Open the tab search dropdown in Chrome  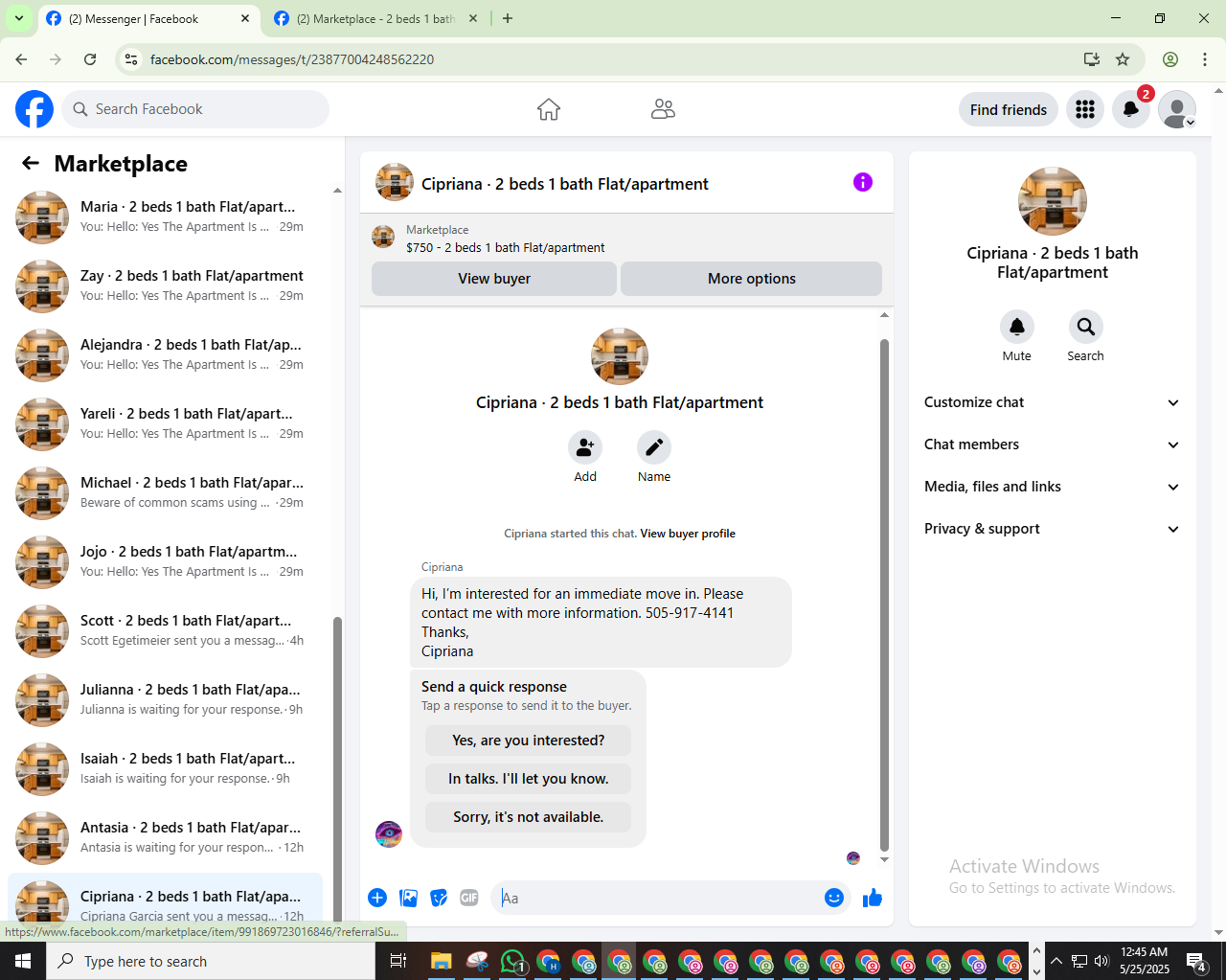(x=18, y=18)
